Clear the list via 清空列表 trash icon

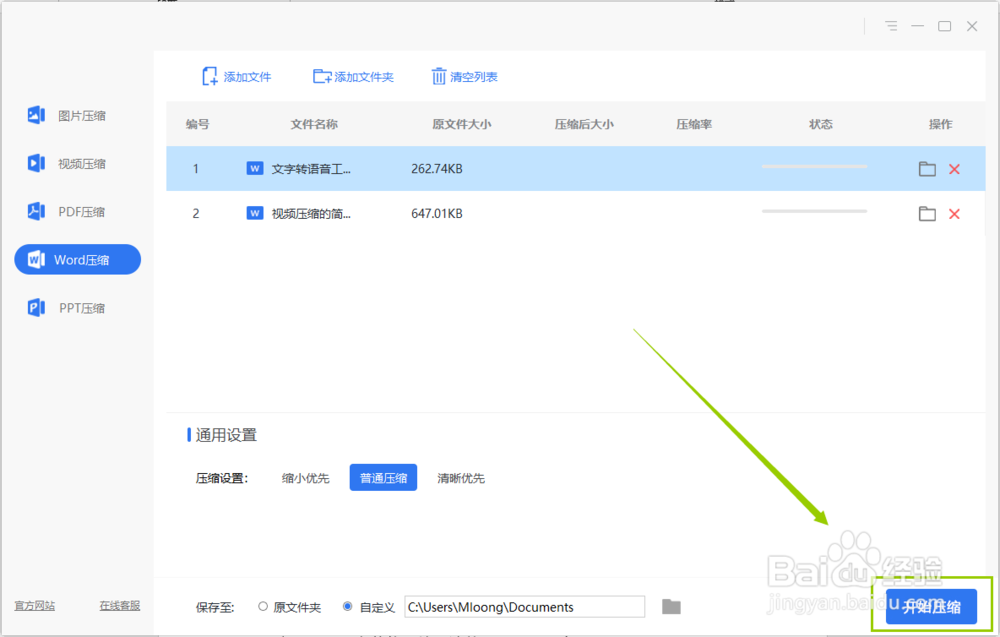tap(438, 76)
